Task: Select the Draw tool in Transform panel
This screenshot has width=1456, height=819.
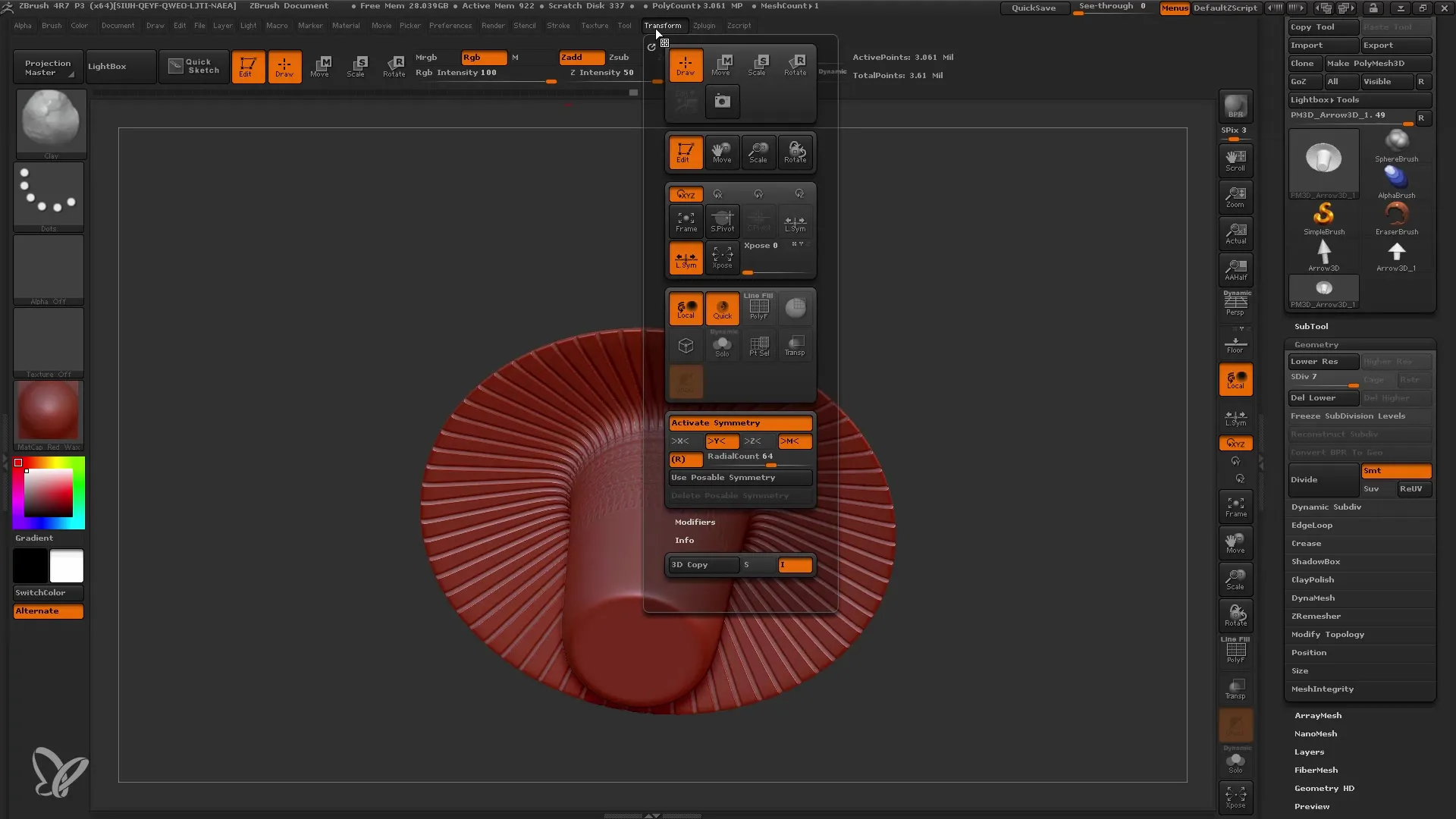Action: (x=686, y=65)
